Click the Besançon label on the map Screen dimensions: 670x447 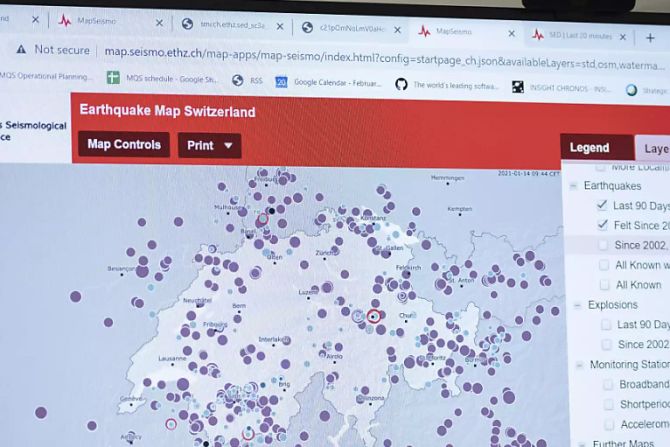[122, 269]
